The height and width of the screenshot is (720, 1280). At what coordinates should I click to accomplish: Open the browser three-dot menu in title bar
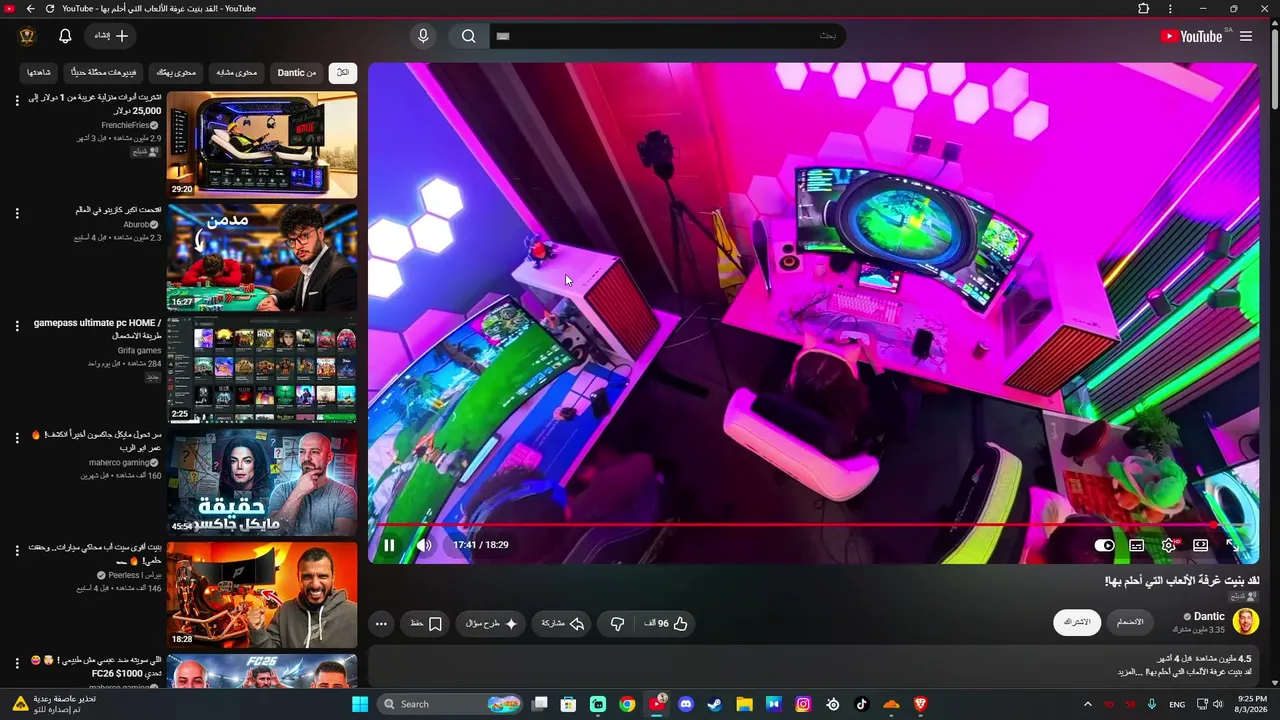(1171, 9)
